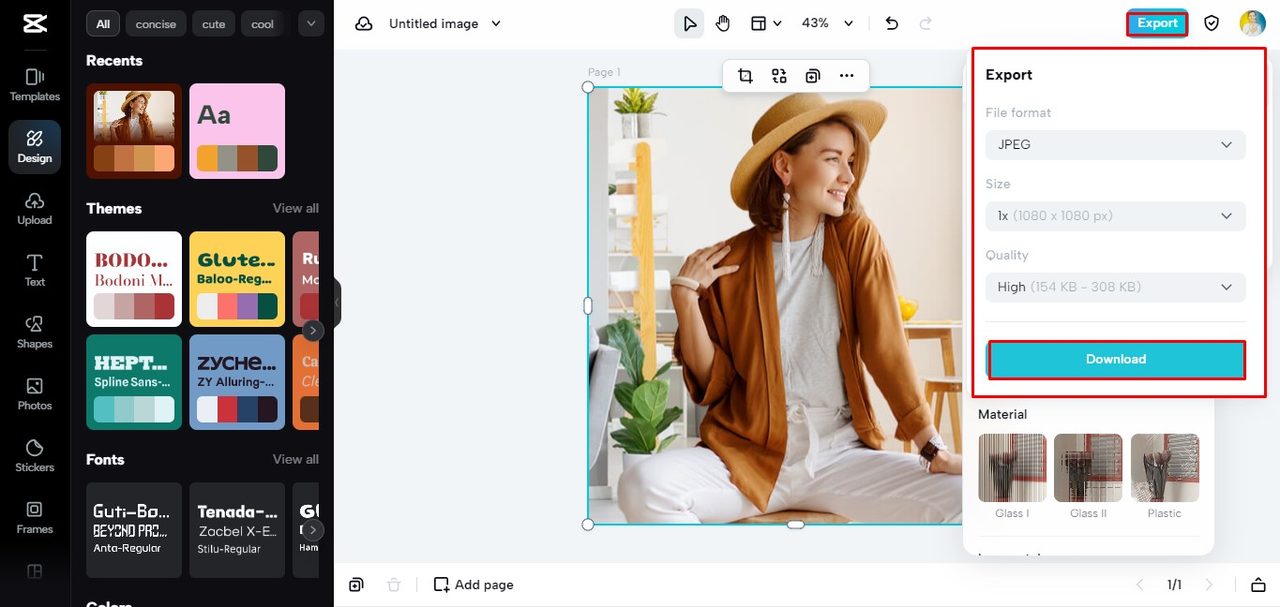The width and height of the screenshot is (1280, 607).
Task: Apply the Plastic material
Action: (1165, 468)
